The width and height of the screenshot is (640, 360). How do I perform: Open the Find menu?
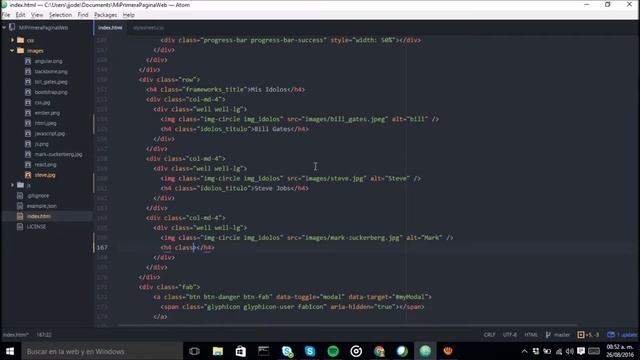click(83, 15)
